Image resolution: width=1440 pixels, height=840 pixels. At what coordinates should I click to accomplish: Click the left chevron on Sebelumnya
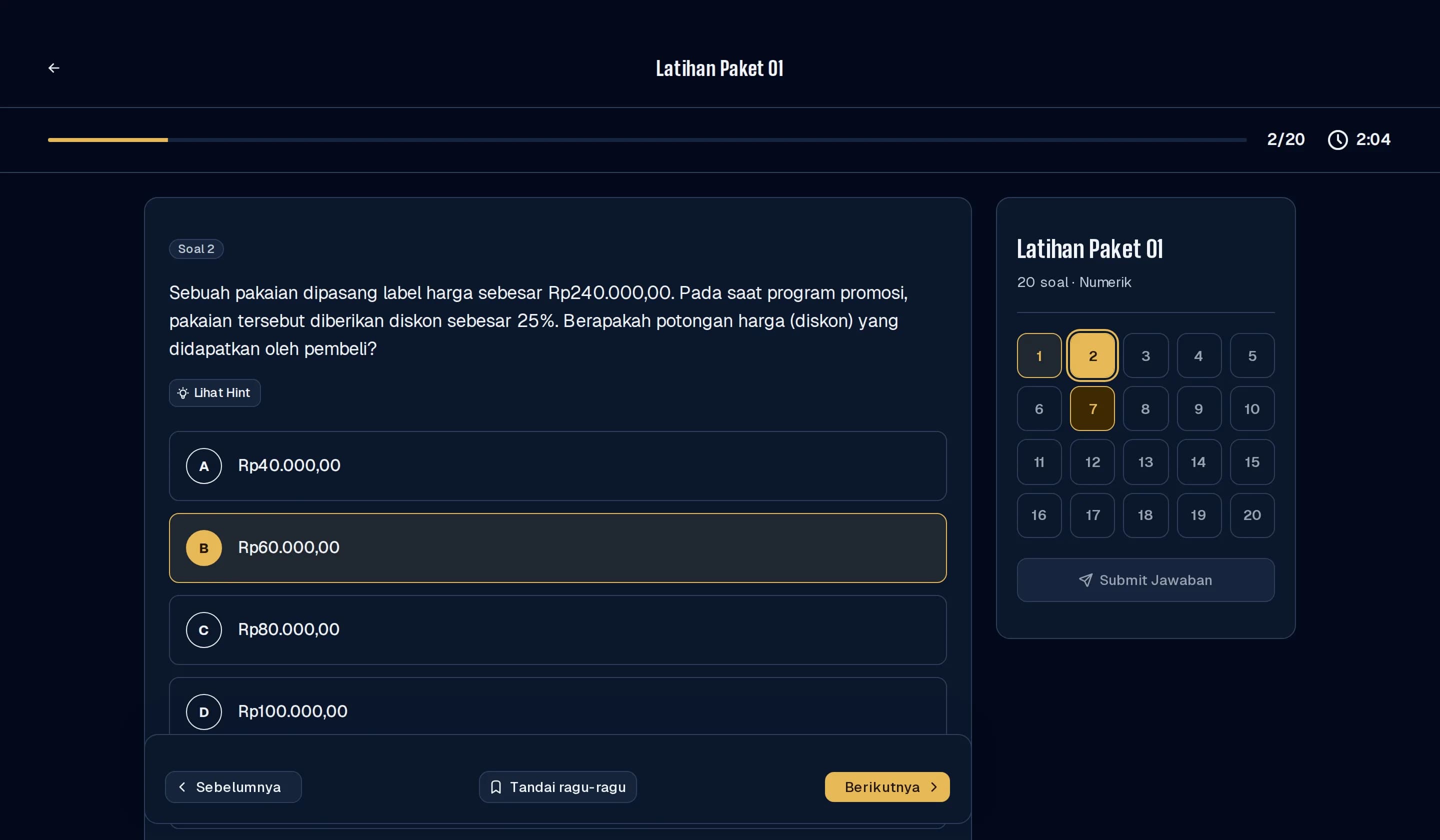pos(181,787)
